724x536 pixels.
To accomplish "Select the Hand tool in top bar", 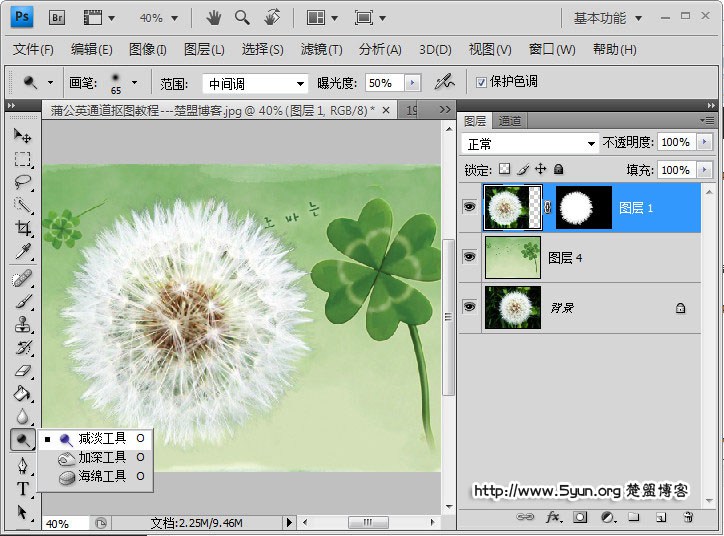I will [x=213, y=17].
